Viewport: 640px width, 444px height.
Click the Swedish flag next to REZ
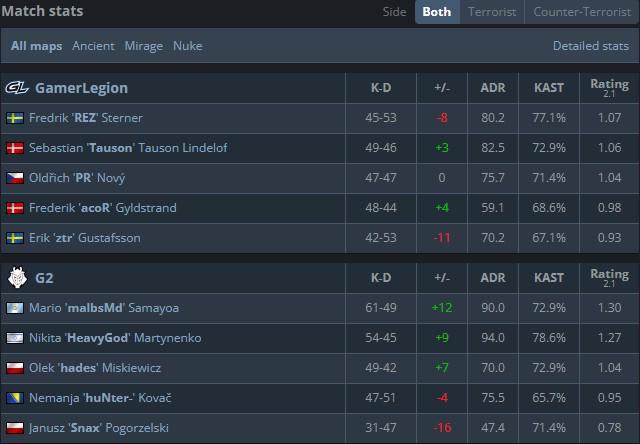tap(15, 118)
